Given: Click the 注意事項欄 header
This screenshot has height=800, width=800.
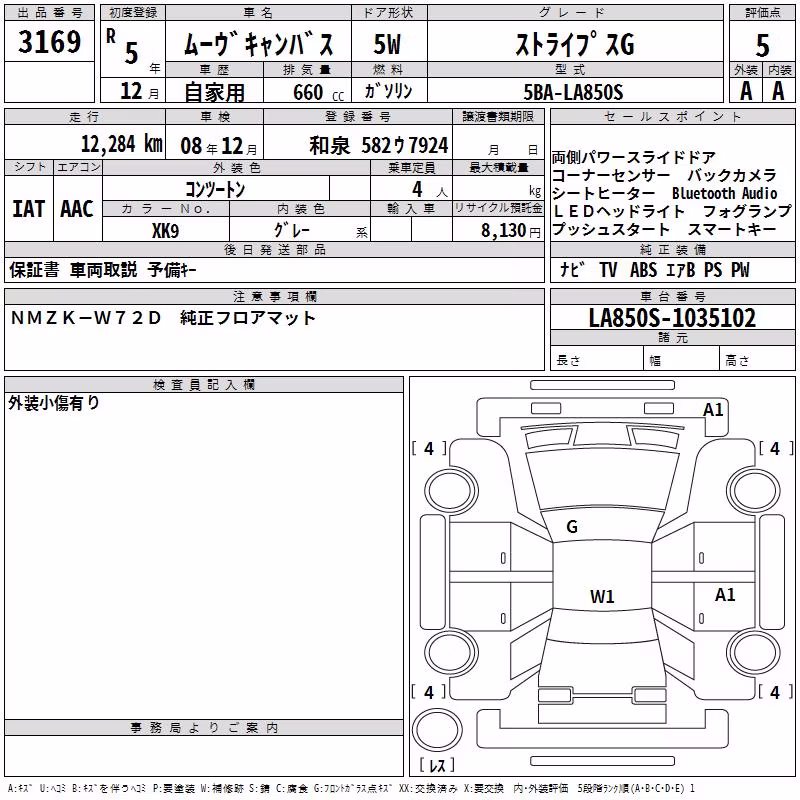Looking at the screenshot, I should pyautogui.click(x=274, y=296).
